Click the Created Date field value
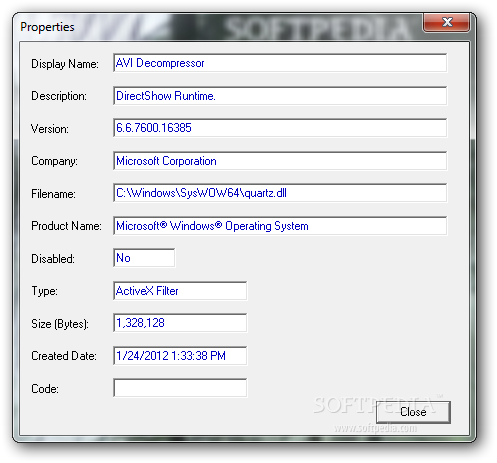The image size is (497, 463). tap(180, 356)
